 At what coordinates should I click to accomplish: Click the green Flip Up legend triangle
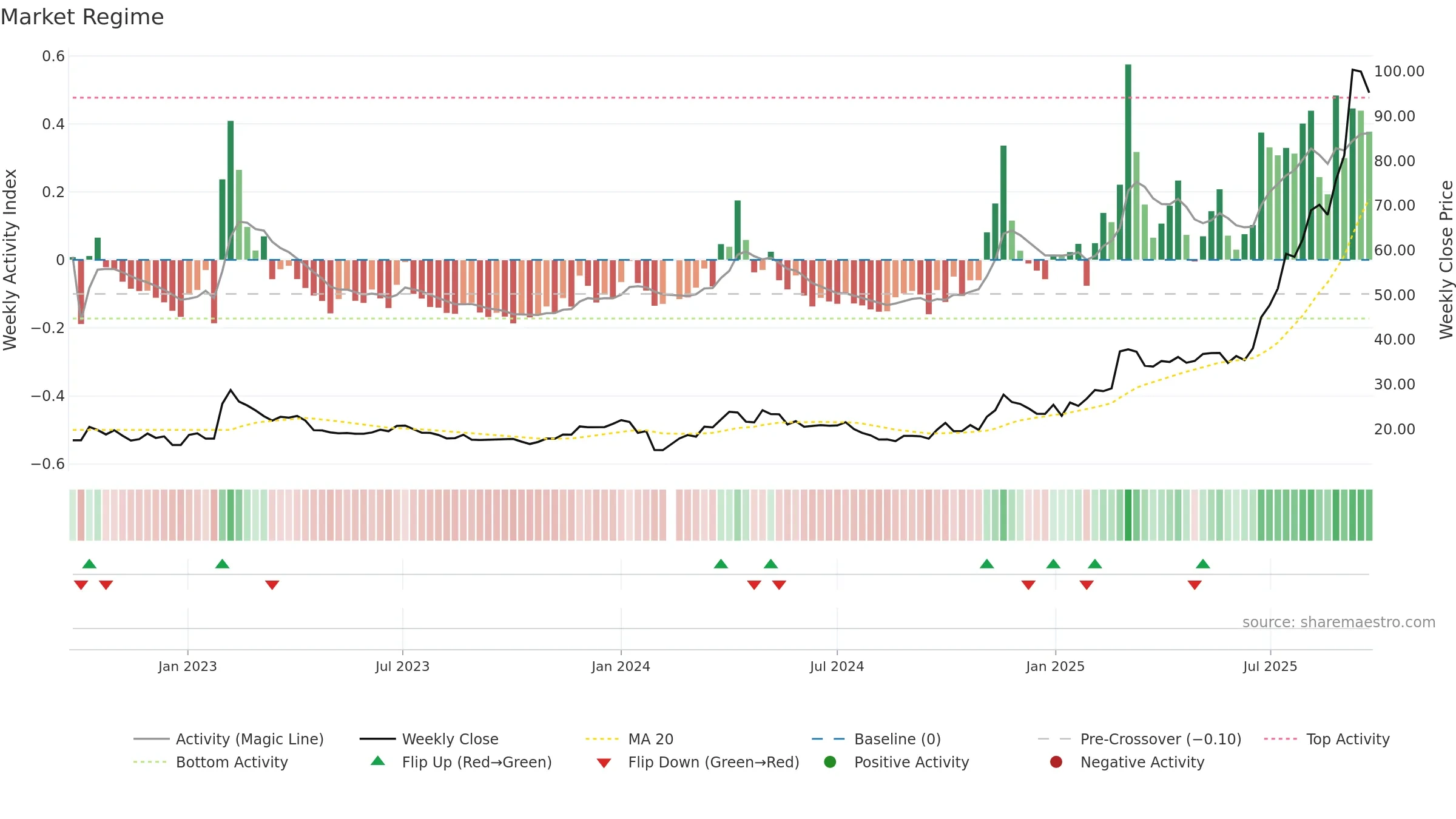point(378,761)
